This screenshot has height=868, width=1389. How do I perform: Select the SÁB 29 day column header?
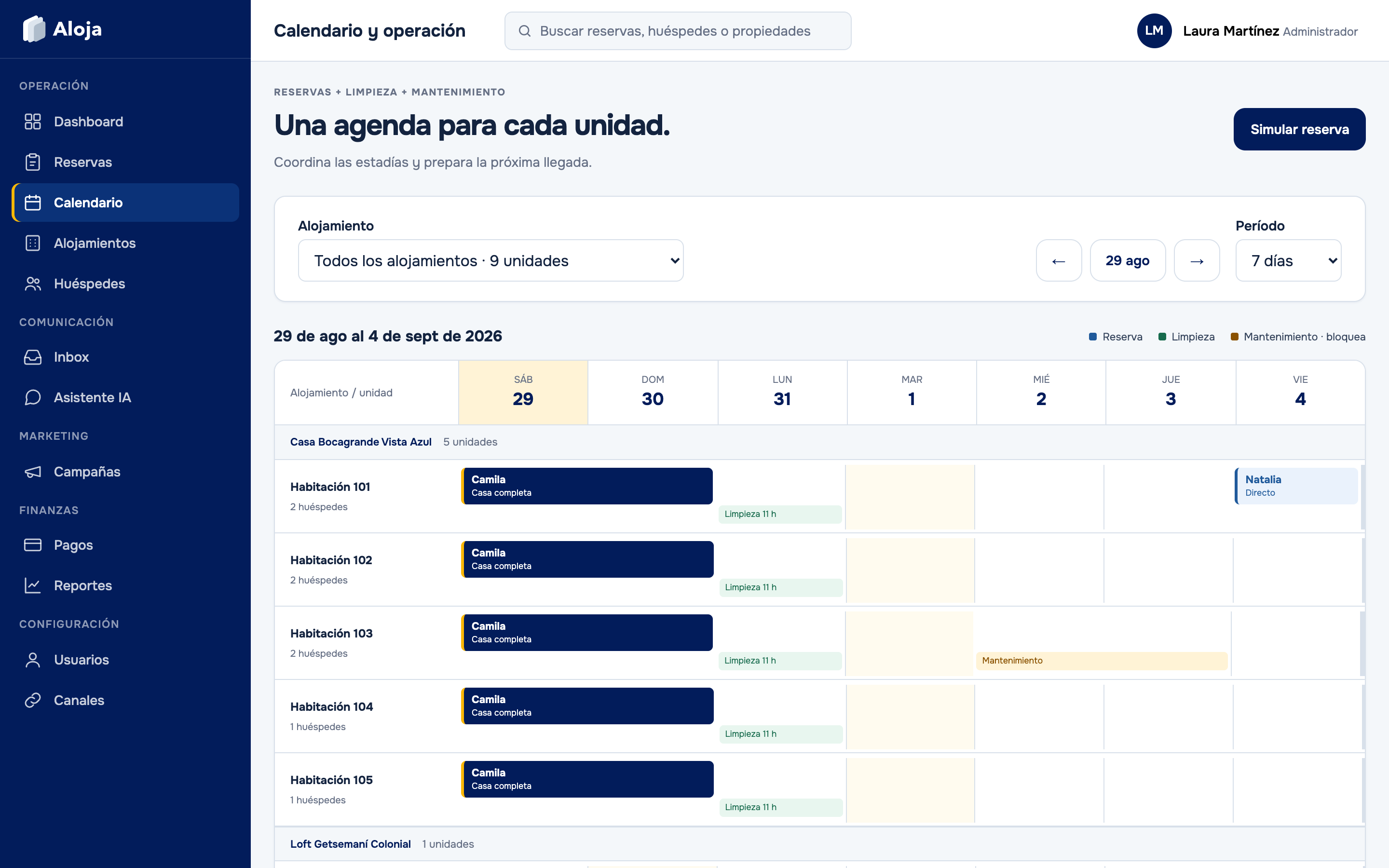[x=523, y=393]
